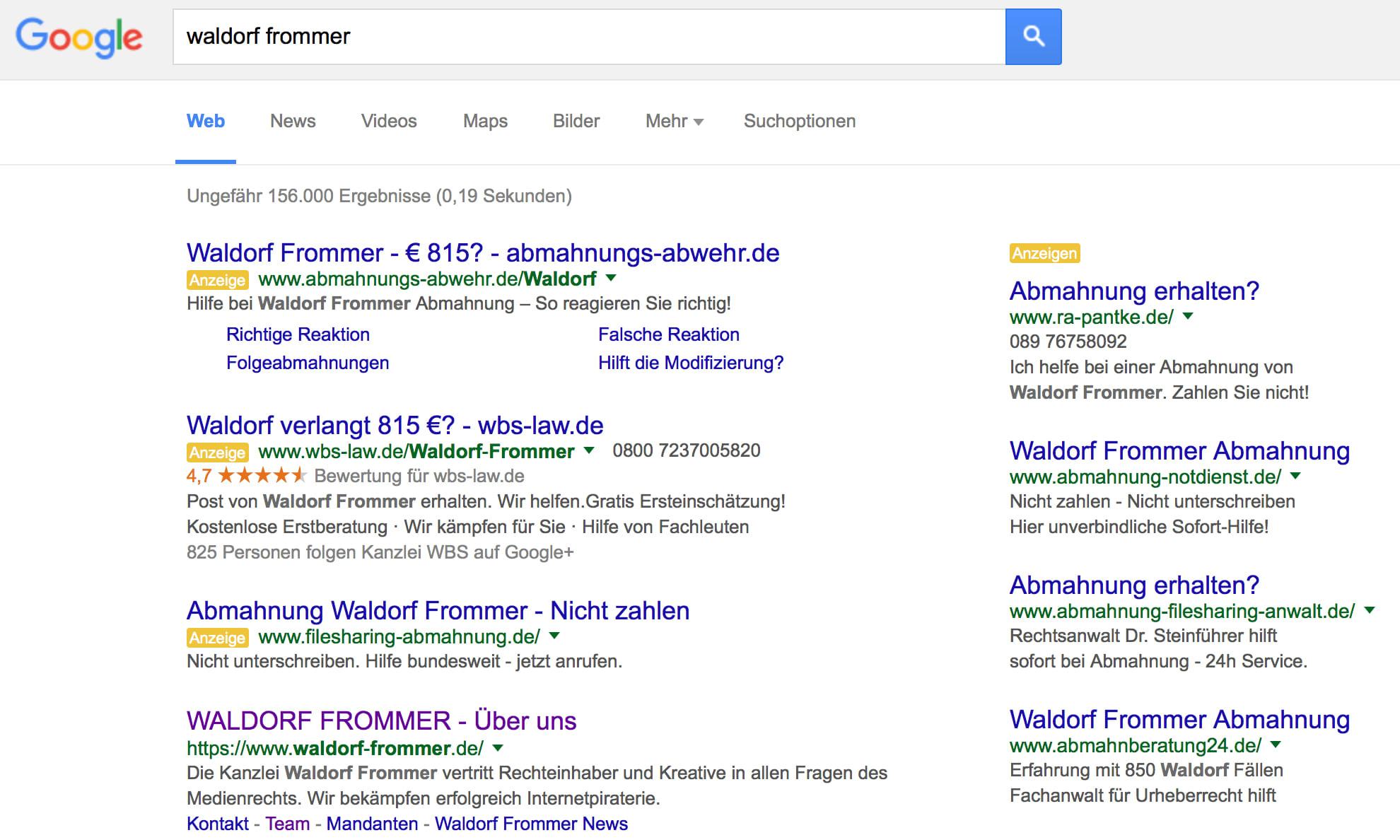The height and width of the screenshot is (840, 1400).
Task: Click the blue search magnifier button
Action: pos(1033,37)
